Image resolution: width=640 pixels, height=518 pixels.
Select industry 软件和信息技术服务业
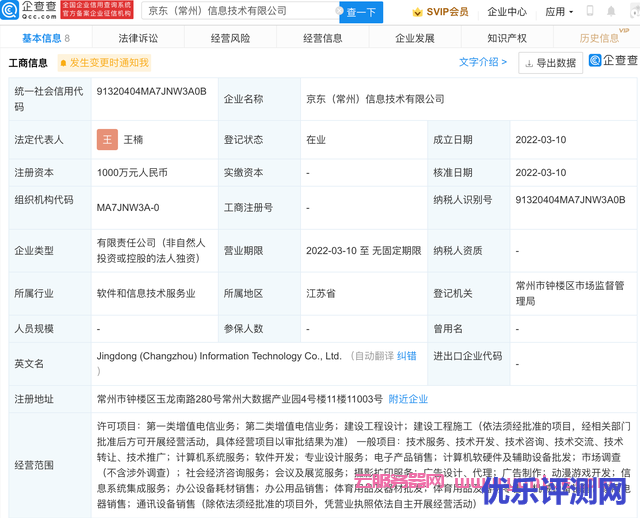(x=146, y=293)
